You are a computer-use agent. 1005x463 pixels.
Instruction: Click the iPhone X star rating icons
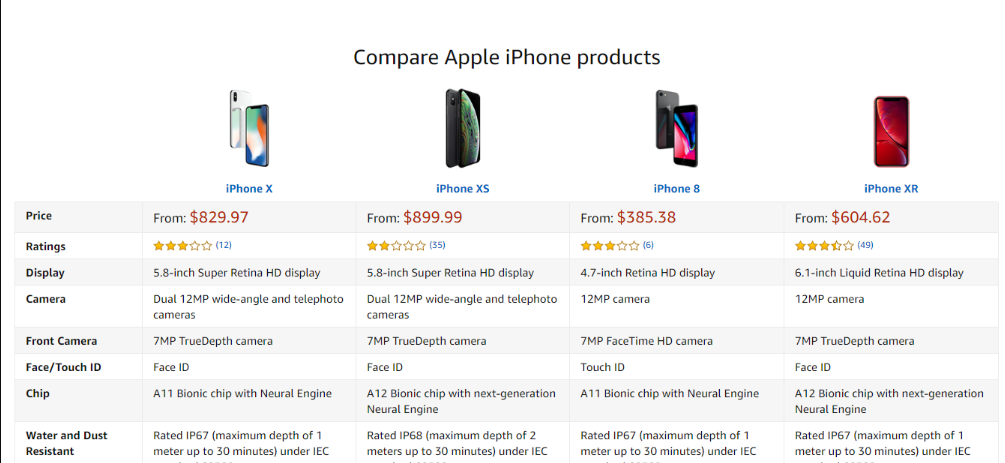(x=183, y=246)
